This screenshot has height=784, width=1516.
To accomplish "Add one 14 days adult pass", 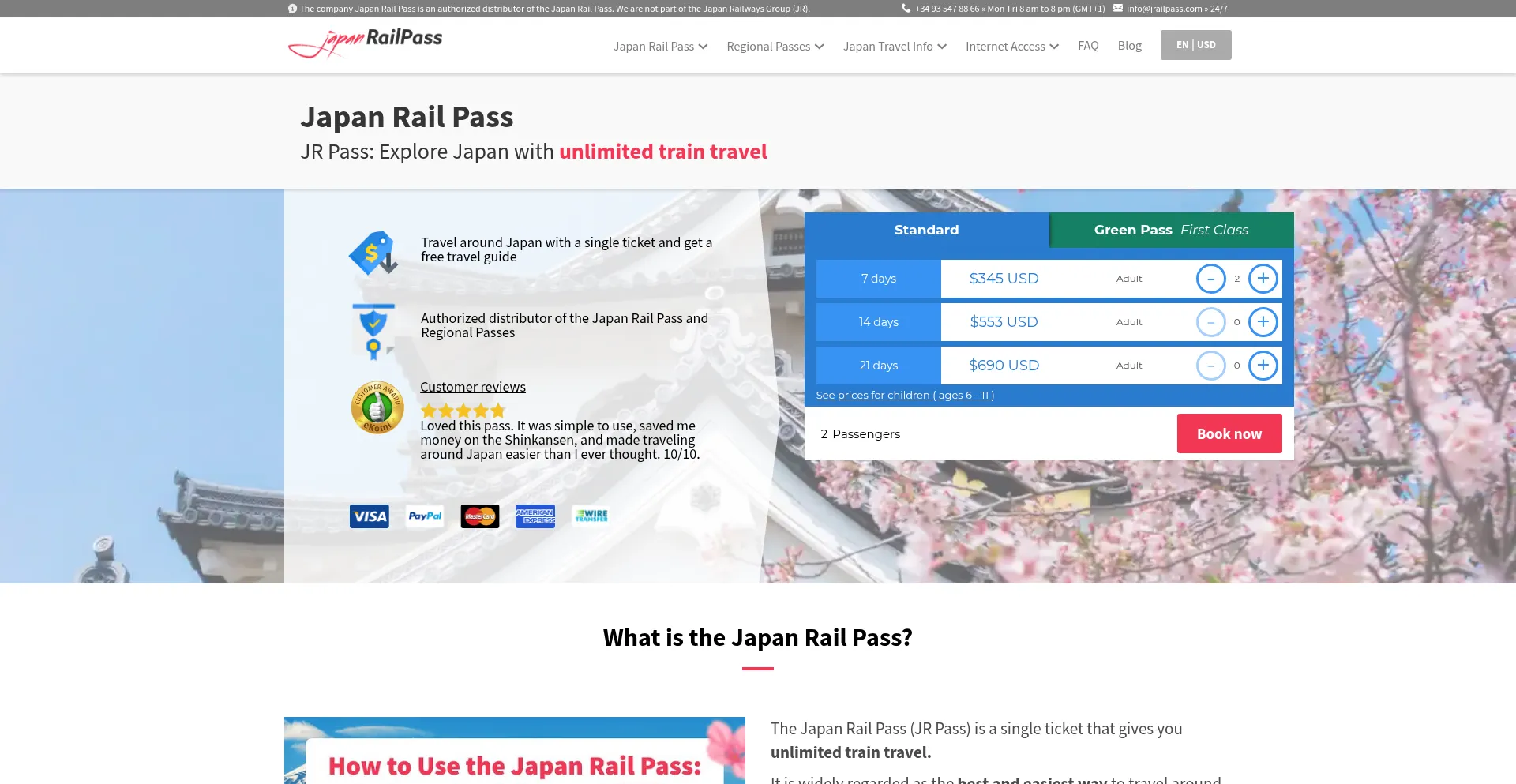I will (x=1263, y=322).
